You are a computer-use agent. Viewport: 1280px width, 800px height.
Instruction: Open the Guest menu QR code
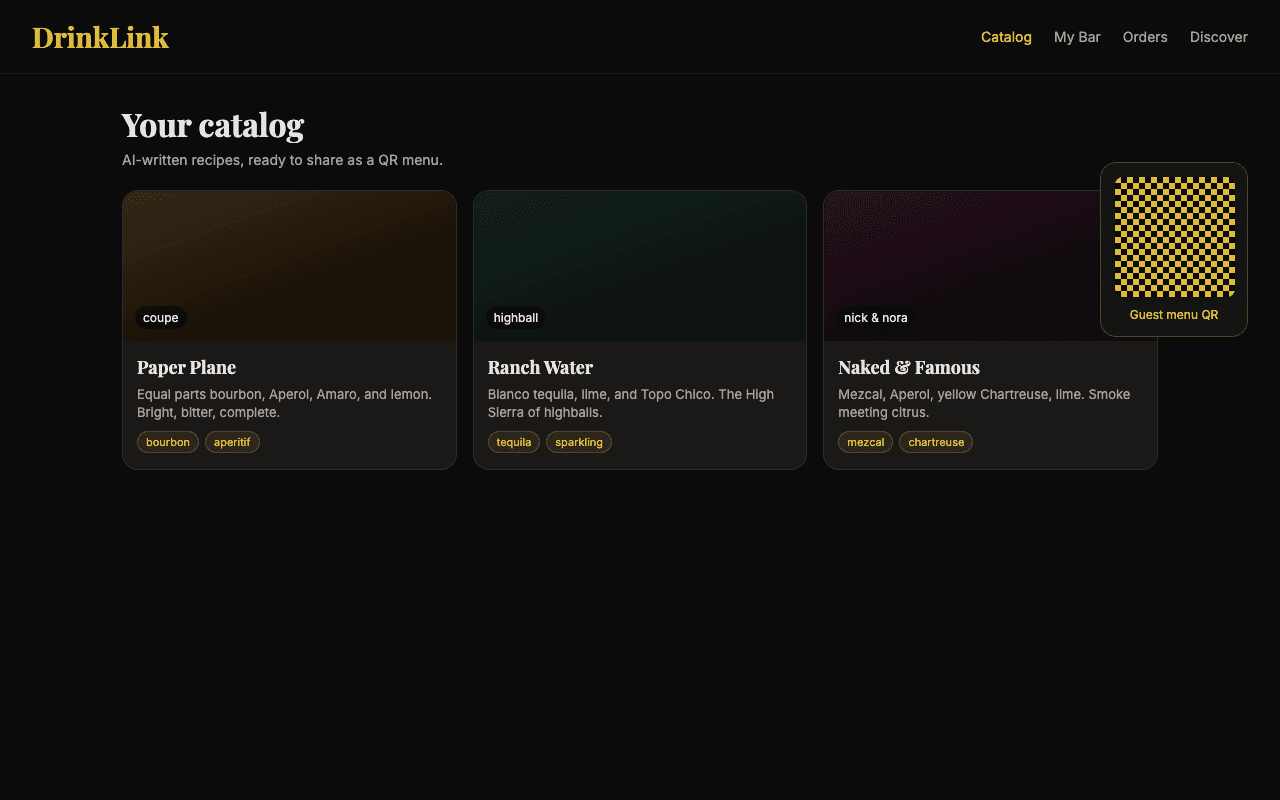point(1174,237)
